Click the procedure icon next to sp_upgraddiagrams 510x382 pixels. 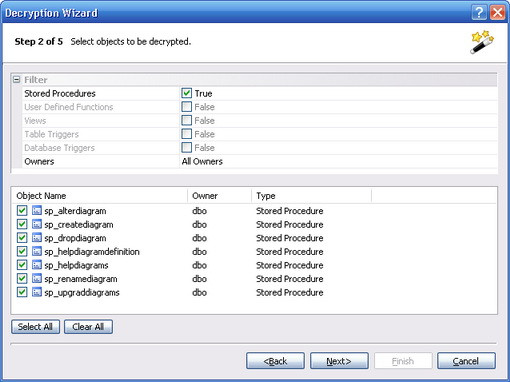click(37, 292)
